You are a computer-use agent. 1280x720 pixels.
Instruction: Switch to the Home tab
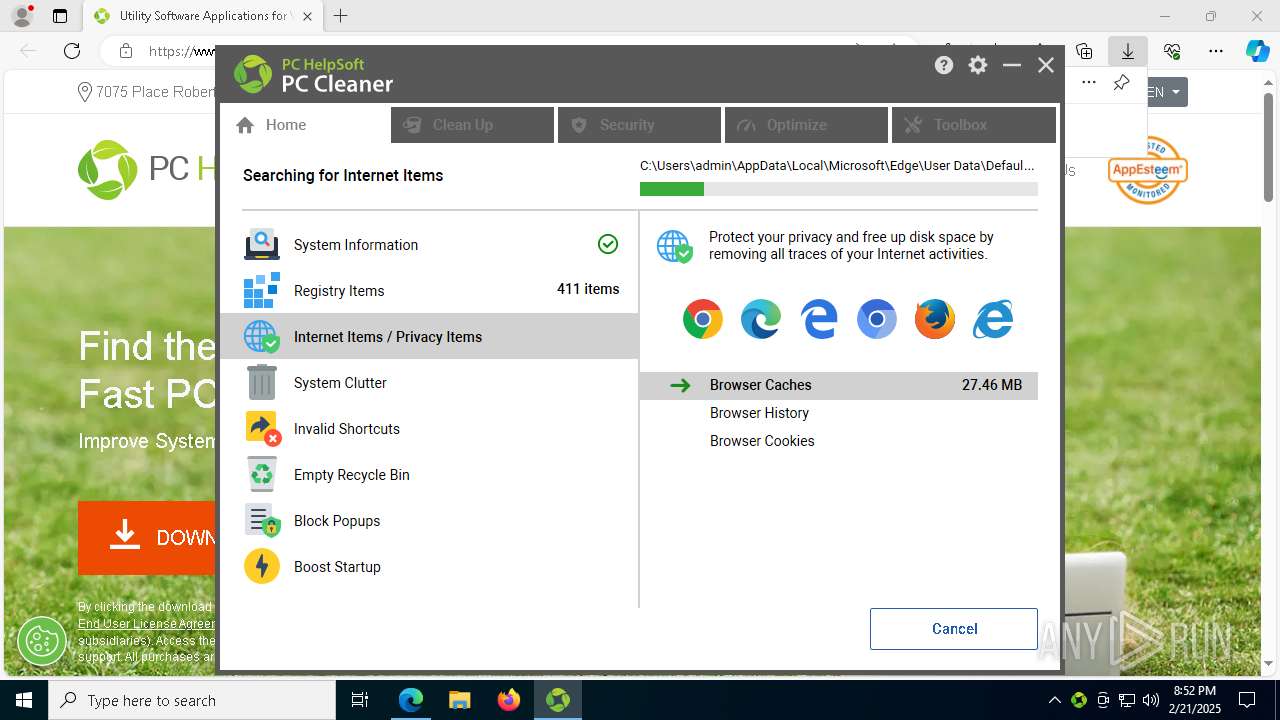point(304,125)
